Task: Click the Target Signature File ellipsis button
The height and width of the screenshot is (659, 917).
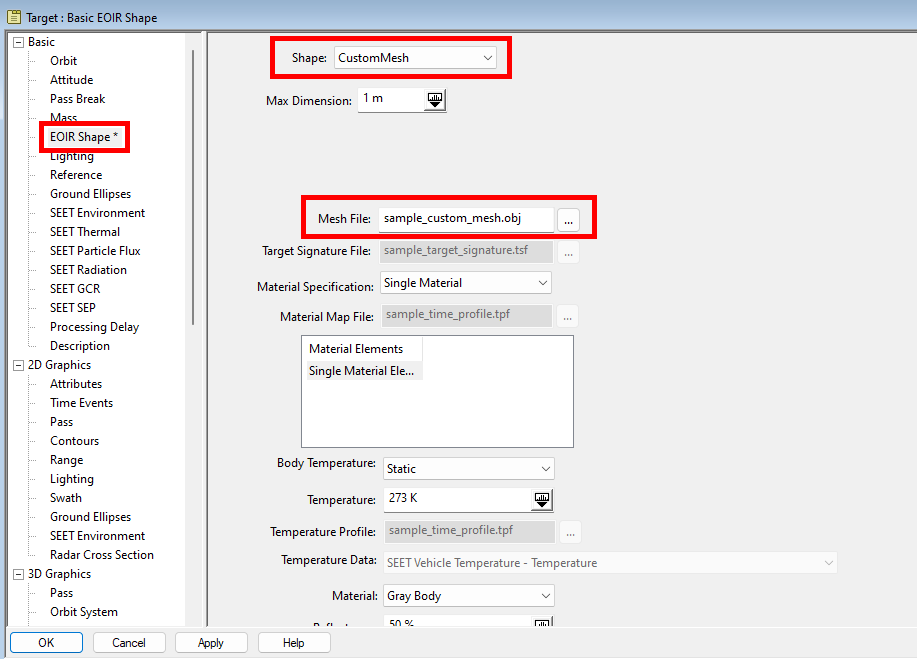Action: pyautogui.click(x=566, y=252)
